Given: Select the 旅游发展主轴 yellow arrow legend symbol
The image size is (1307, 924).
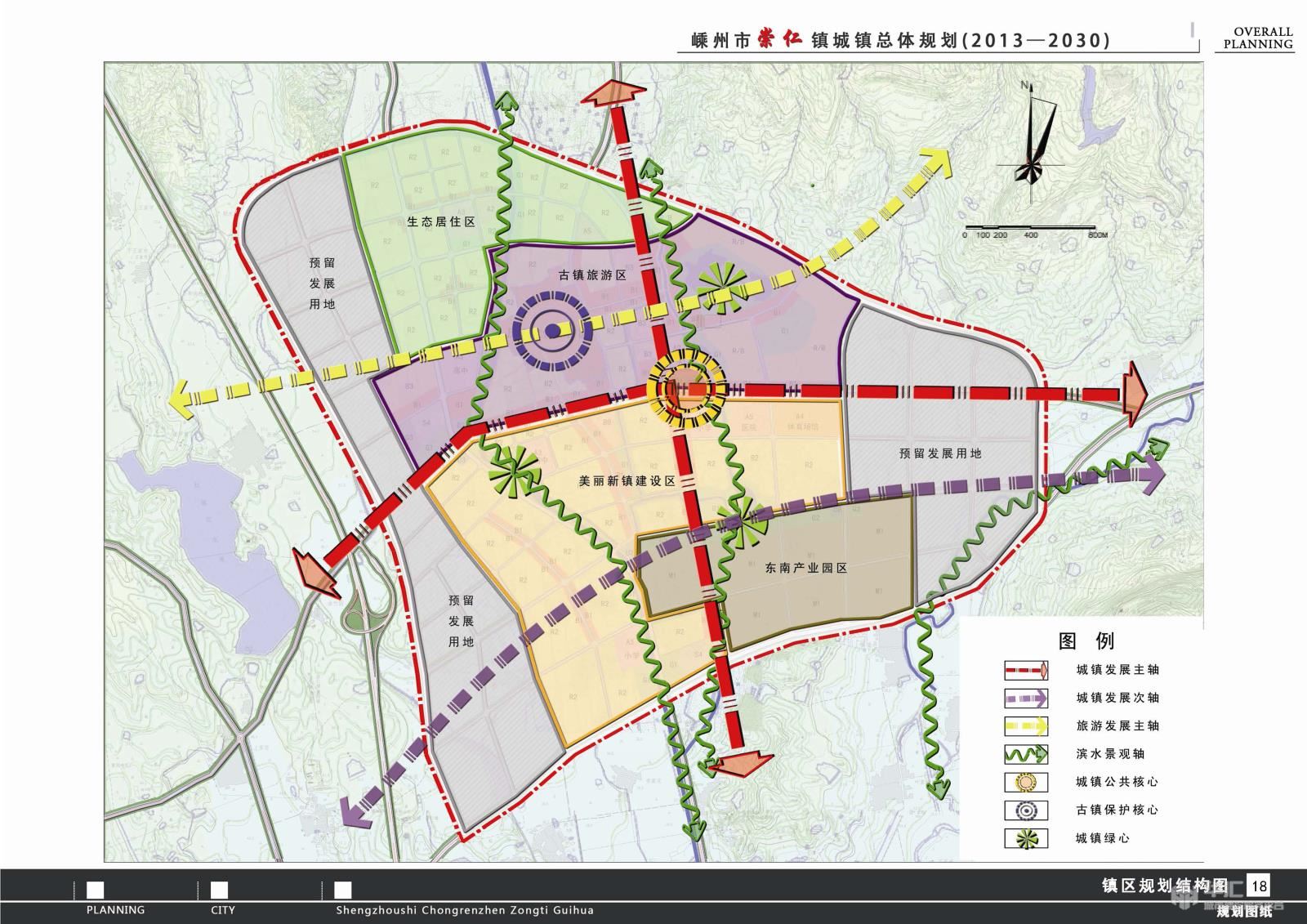Looking at the screenshot, I should click(1026, 725).
